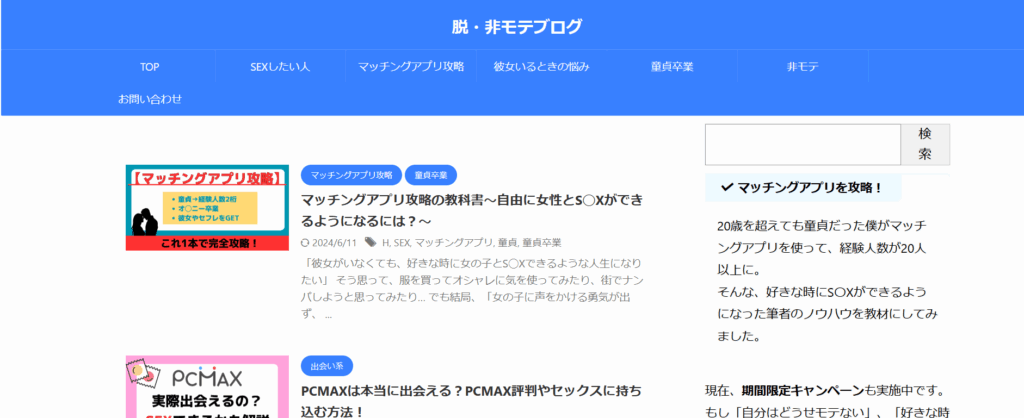
Task: Select the 出会い系 category badge
Action: click(327, 366)
